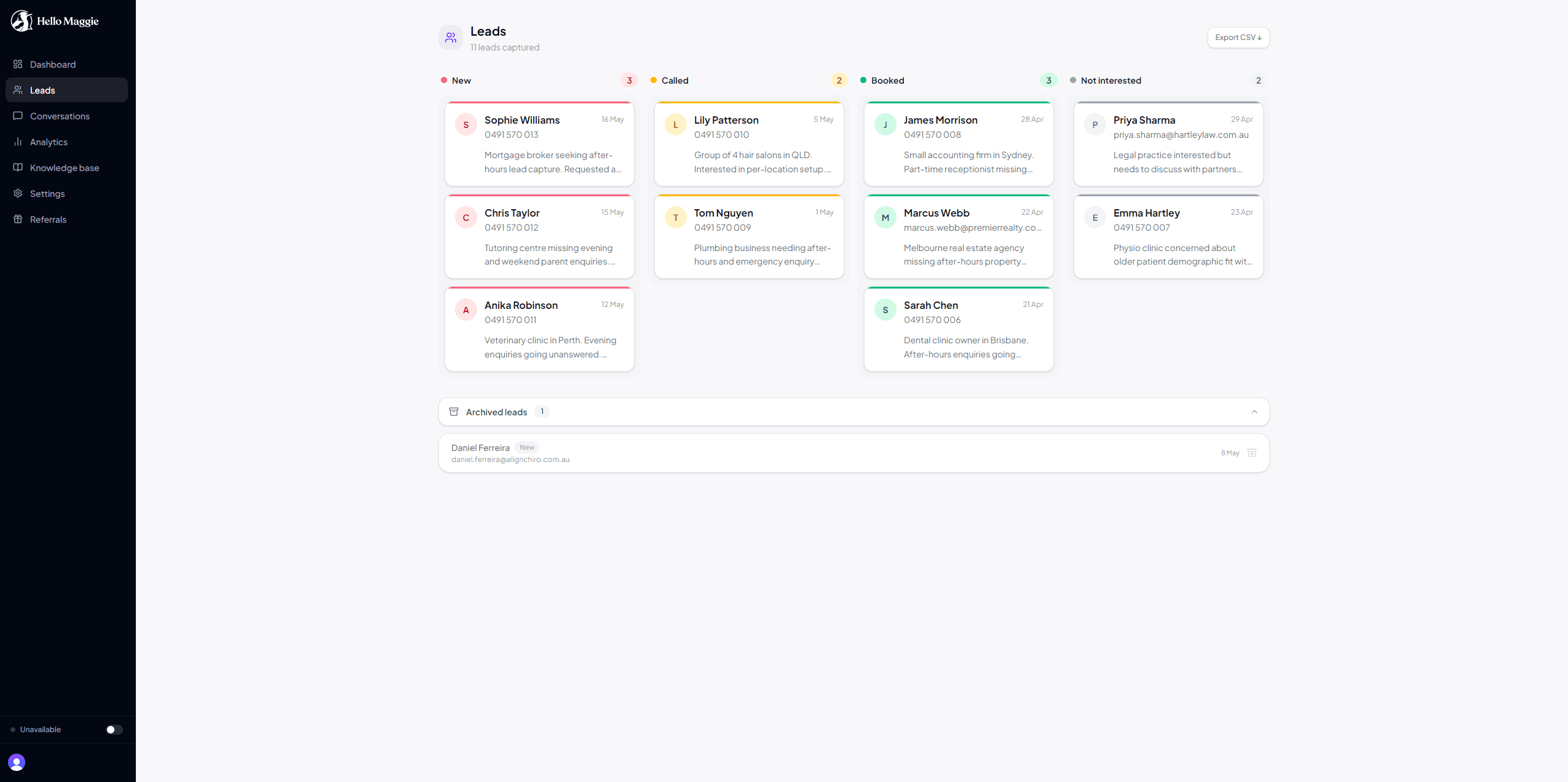Open Conversations page
The width and height of the screenshot is (1568, 782).
click(x=66, y=116)
